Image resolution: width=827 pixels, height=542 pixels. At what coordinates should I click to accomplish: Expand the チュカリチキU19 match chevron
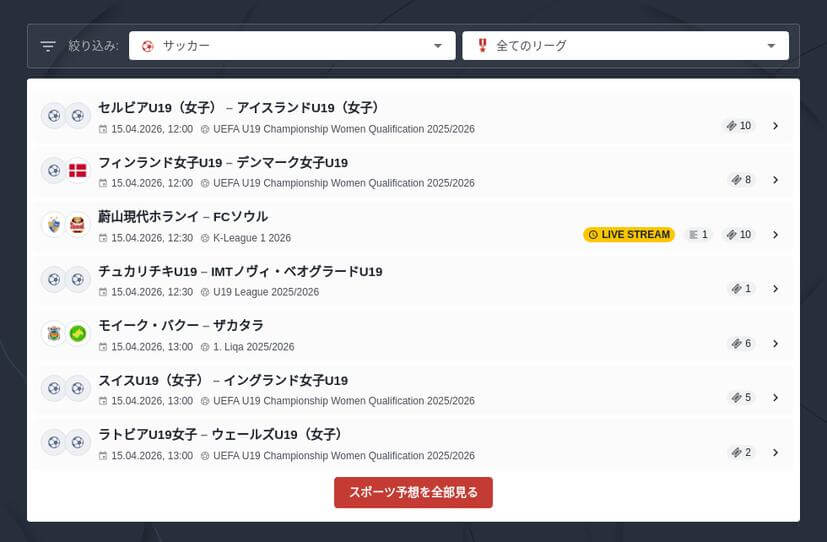coord(775,289)
